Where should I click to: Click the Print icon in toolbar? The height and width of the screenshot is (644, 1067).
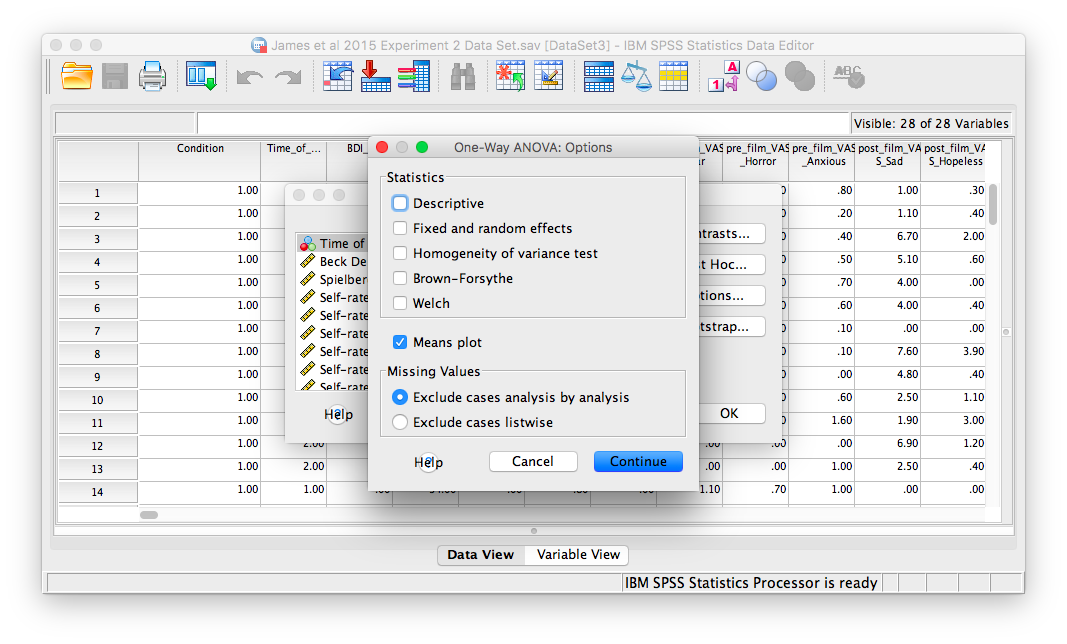click(x=152, y=76)
